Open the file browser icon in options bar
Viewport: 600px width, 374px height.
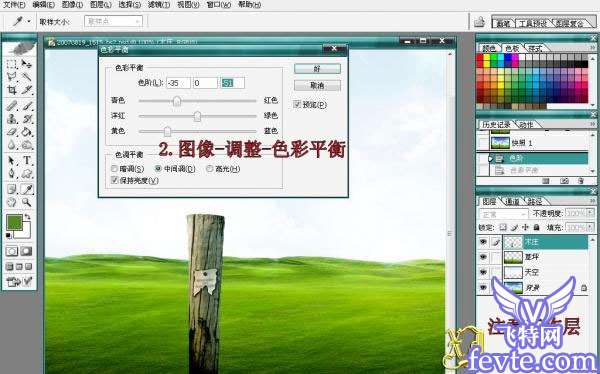[479, 22]
